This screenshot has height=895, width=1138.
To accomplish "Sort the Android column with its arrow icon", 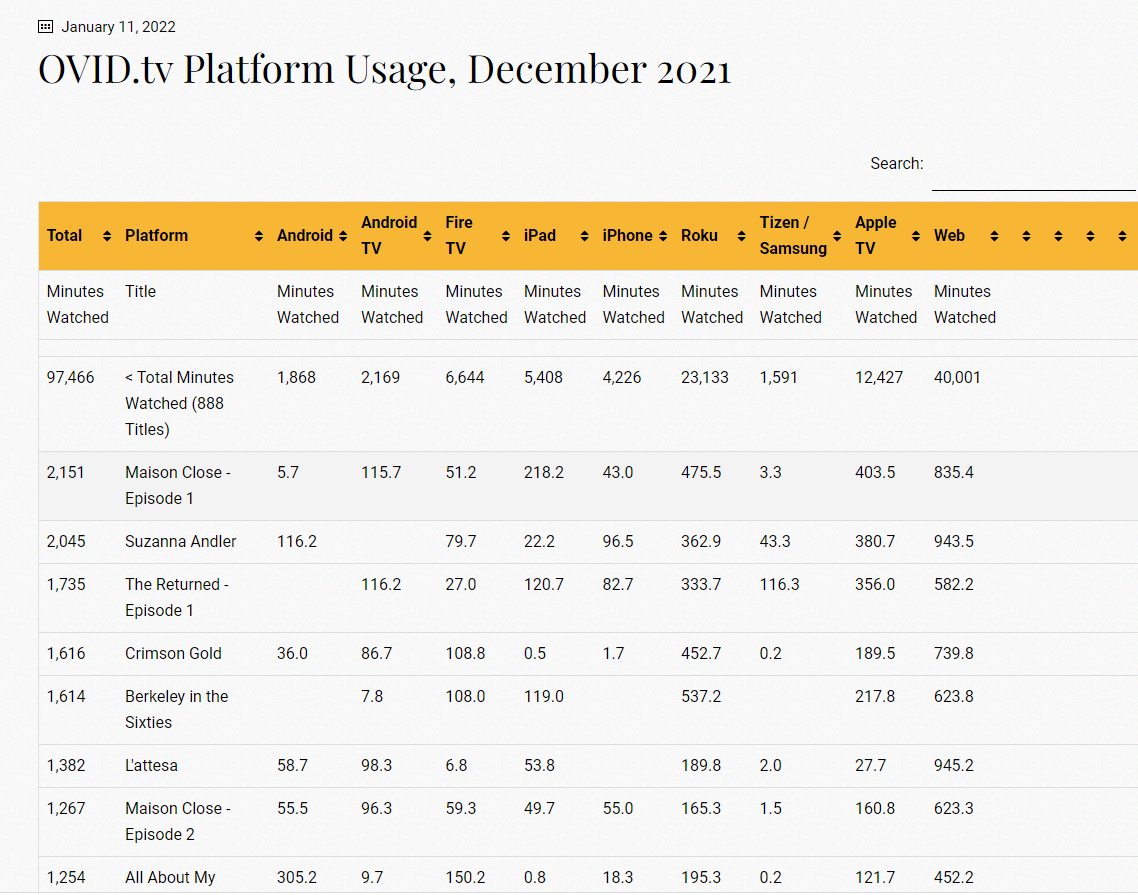I will [x=343, y=236].
